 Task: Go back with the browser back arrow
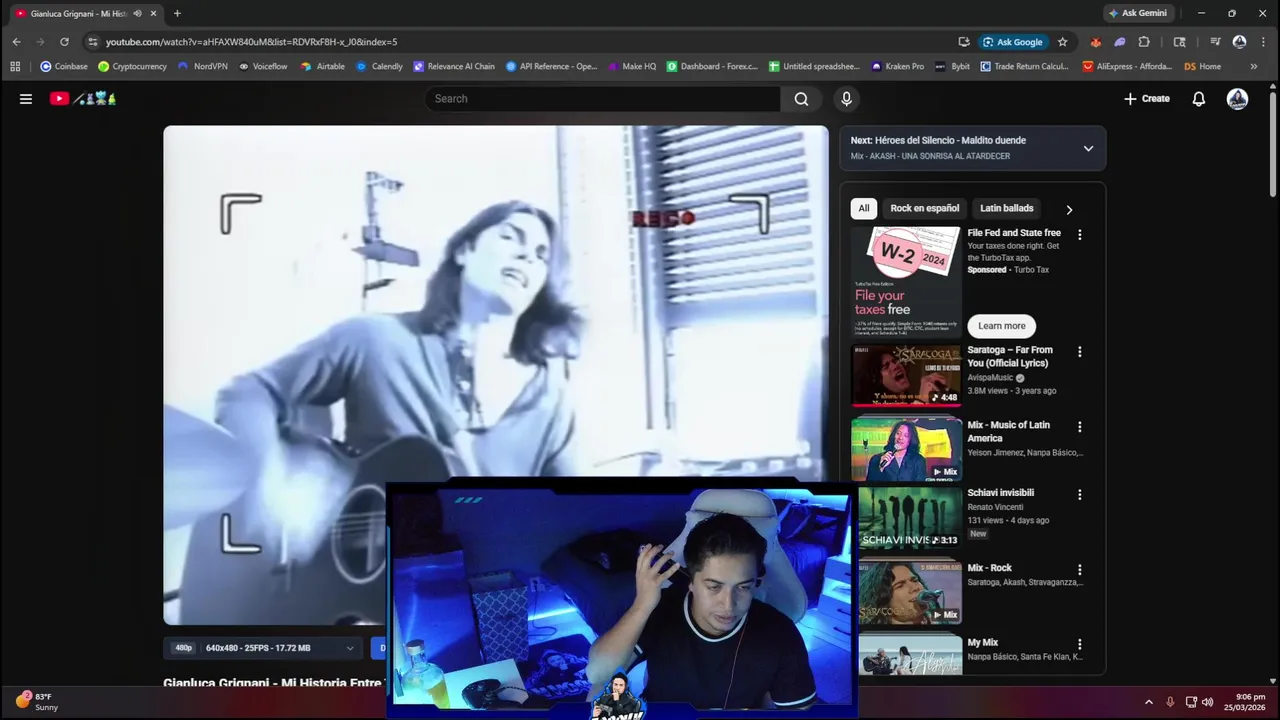16,42
